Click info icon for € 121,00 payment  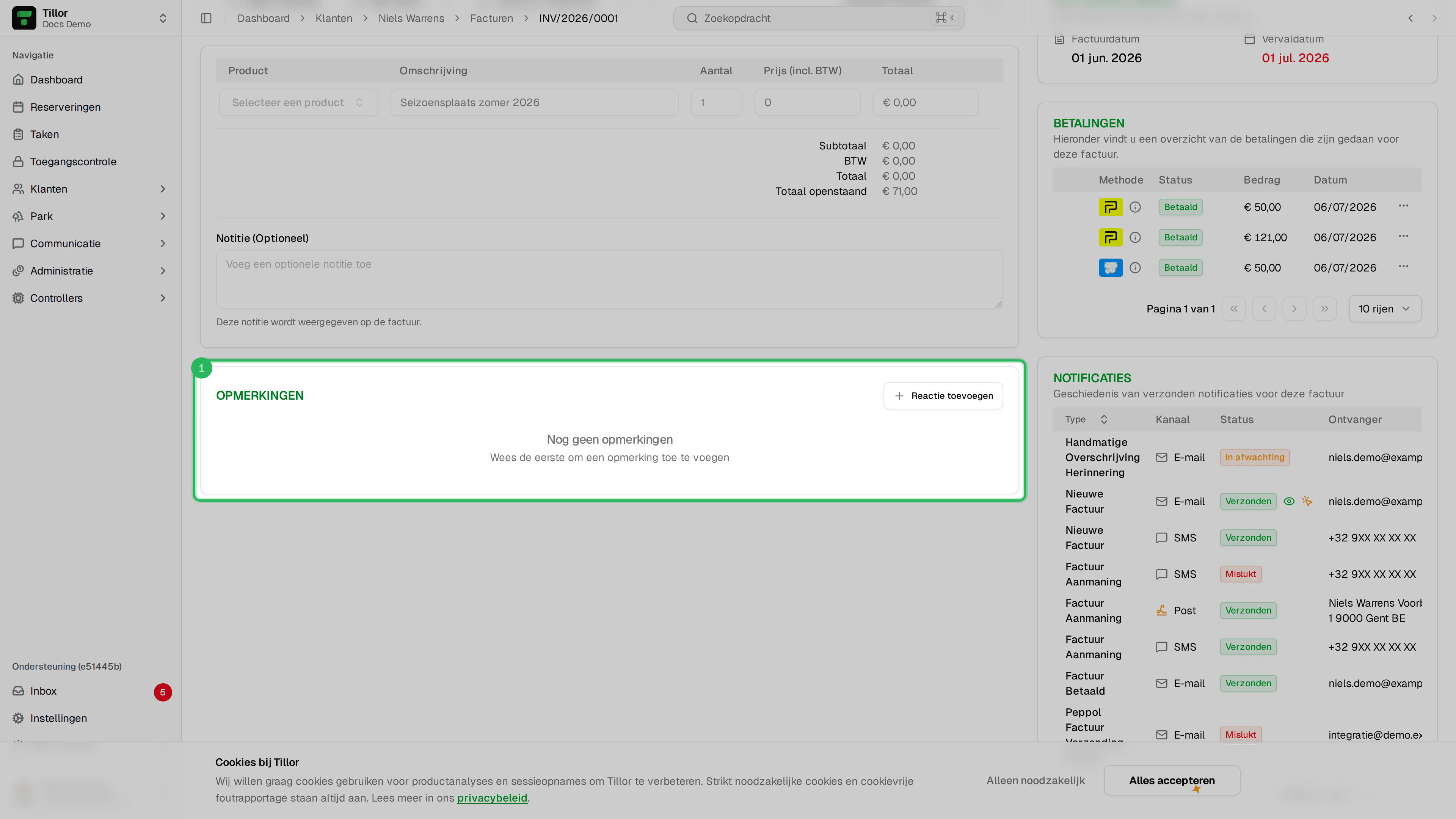coord(1135,237)
